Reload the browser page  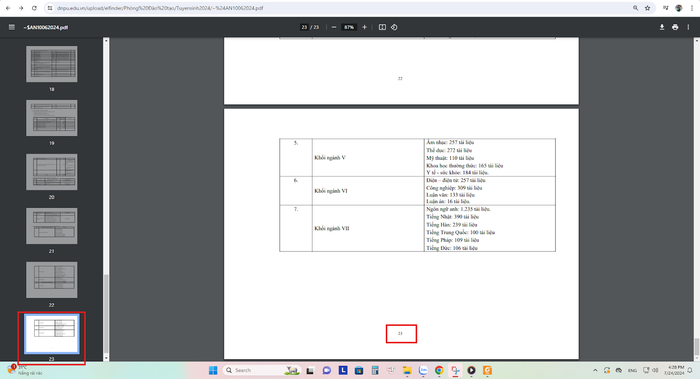[34, 8]
